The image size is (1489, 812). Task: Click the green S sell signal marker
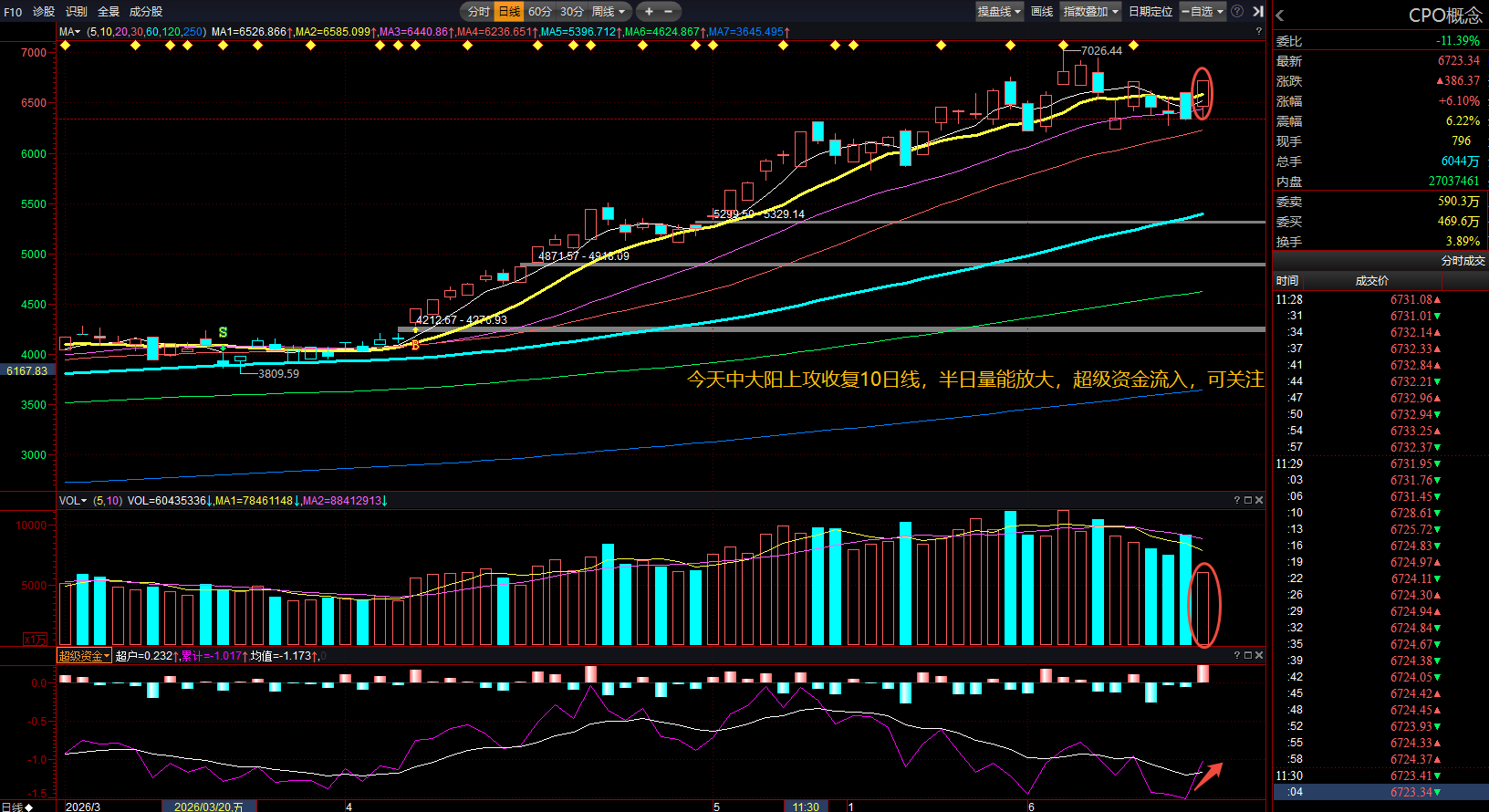click(x=223, y=332)
